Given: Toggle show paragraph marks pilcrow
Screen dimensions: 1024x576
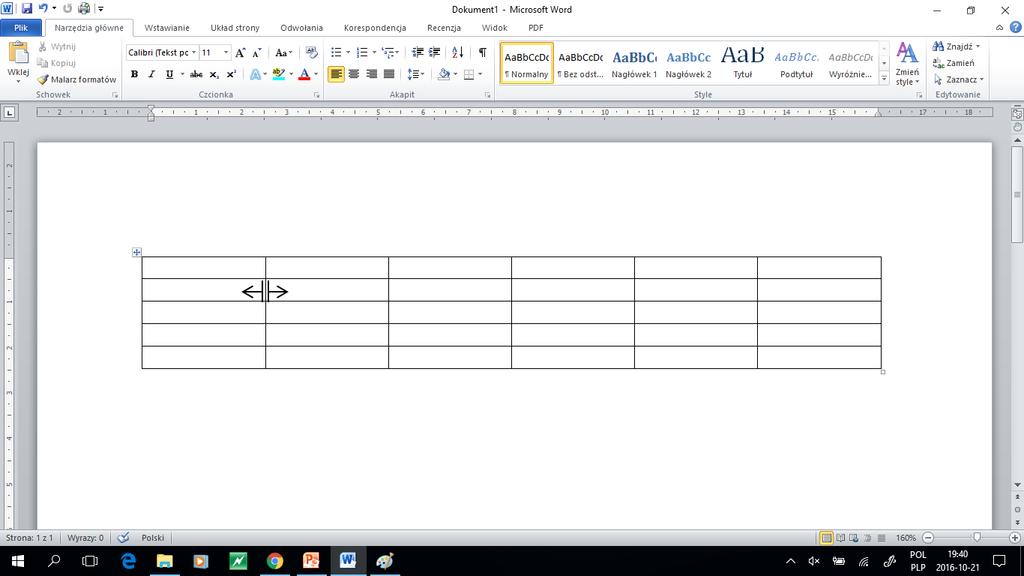Looking at the screenshot, I should point(483,52).
